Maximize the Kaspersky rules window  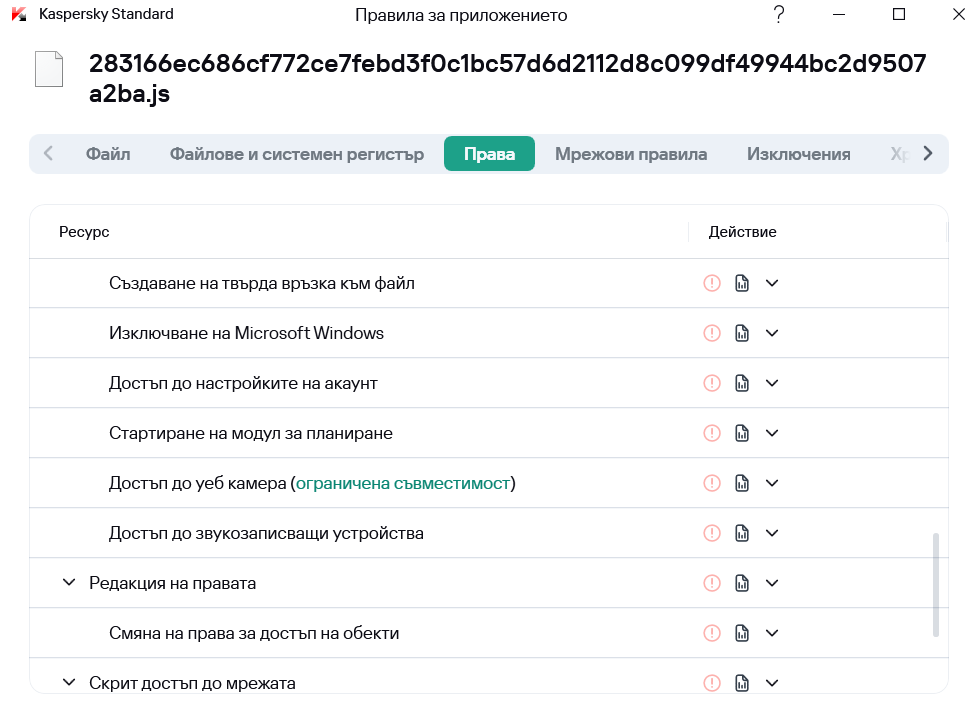coord(899,14)
